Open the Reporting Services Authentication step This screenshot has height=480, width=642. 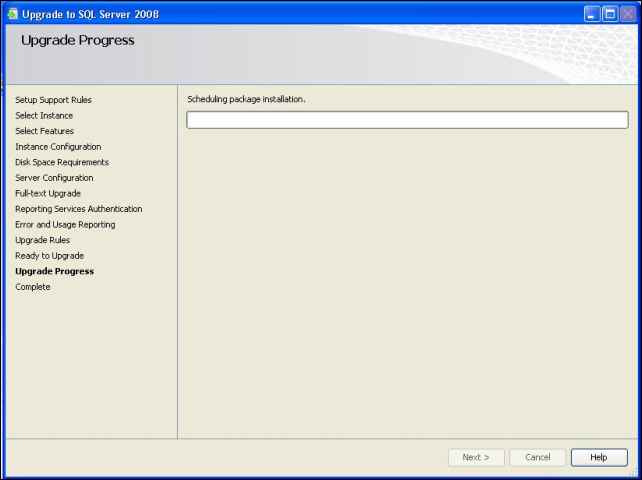(79, 209)
